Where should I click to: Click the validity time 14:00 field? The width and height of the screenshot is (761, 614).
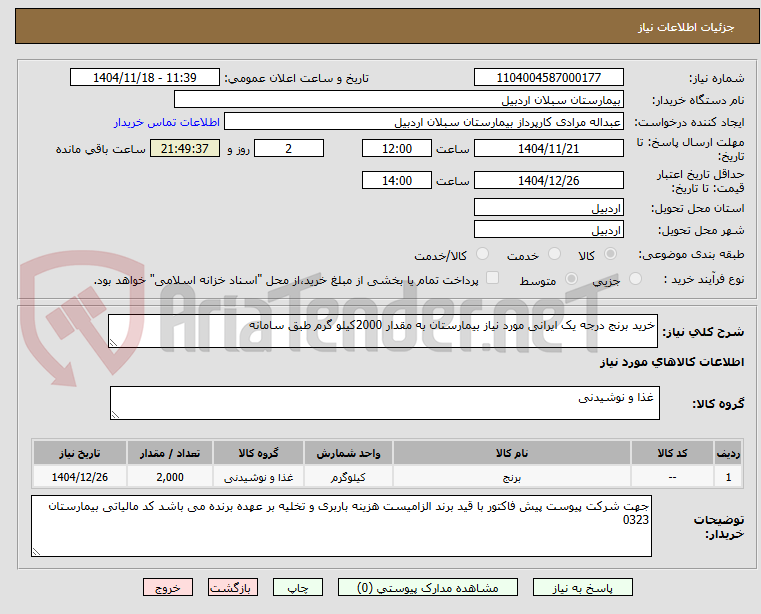pyautogui.click(x=397, y=181)
